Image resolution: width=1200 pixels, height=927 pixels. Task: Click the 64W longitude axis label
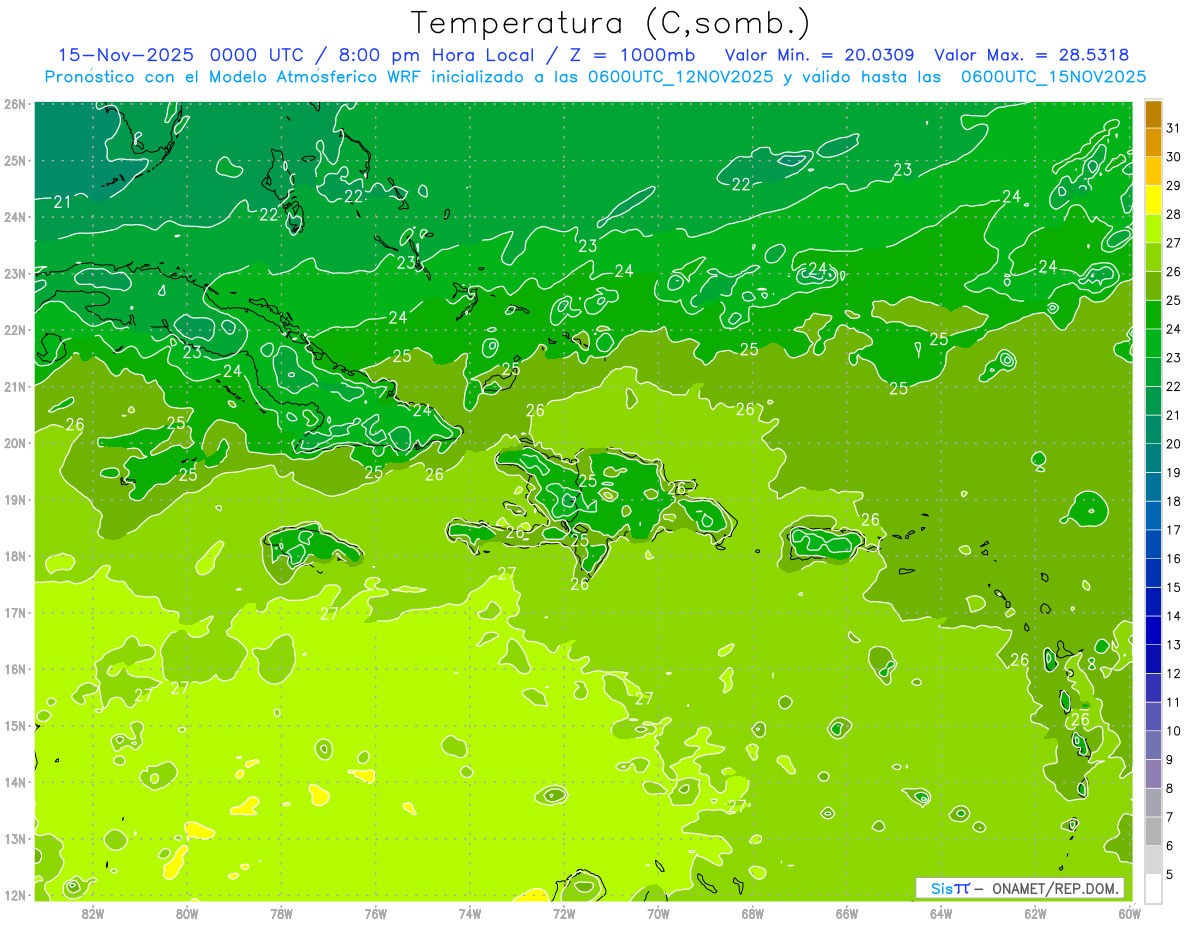pos(941,913)
